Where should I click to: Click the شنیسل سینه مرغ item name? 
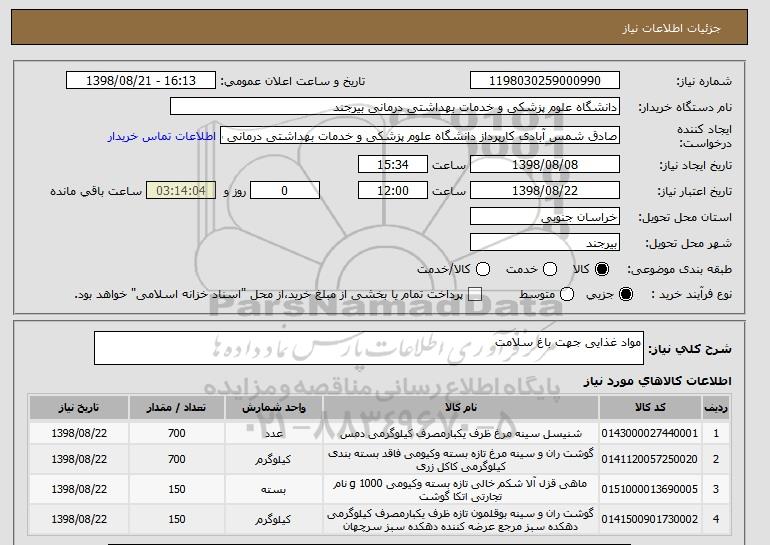[461, 434]
